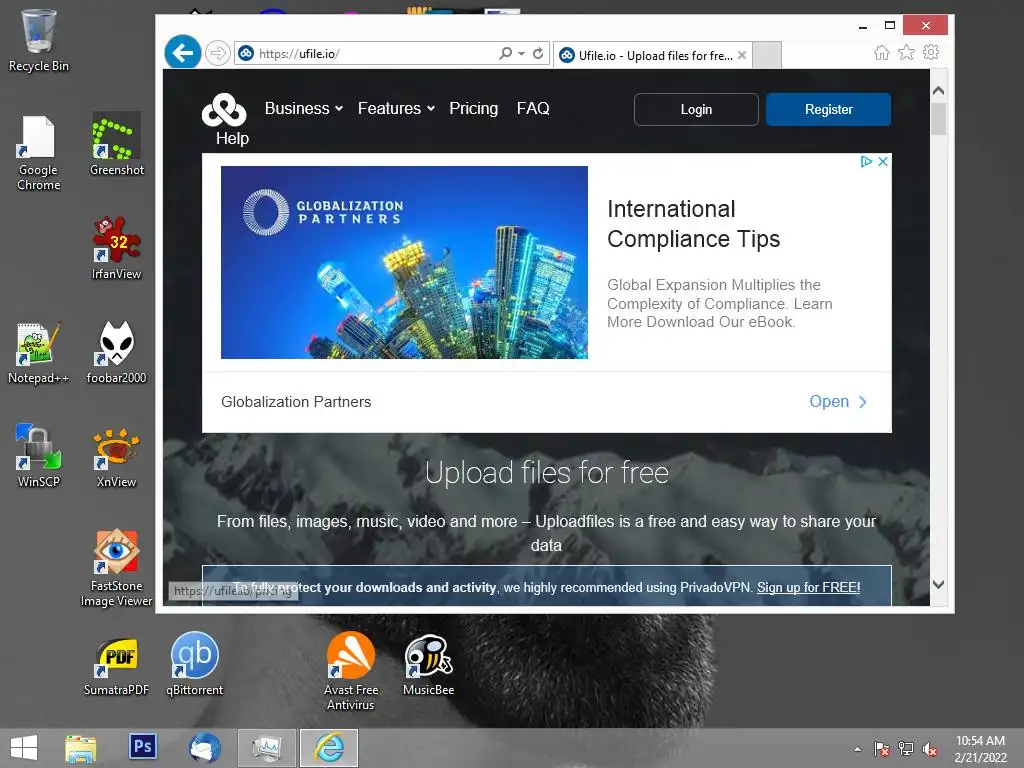Click International Compliance Tips headline
This screenshot has width=1024, height=768.
694,224
